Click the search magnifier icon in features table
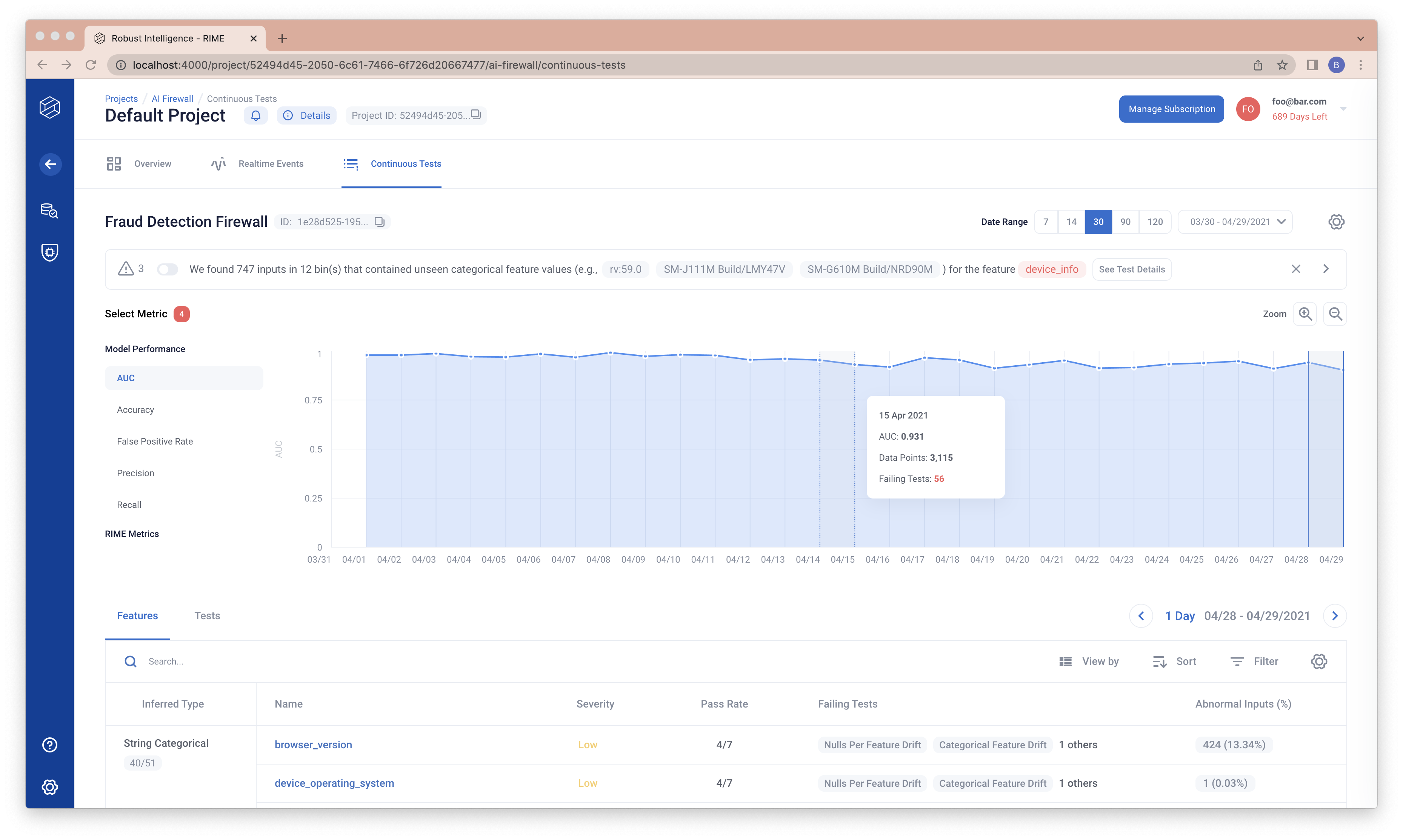 (131, 661)
